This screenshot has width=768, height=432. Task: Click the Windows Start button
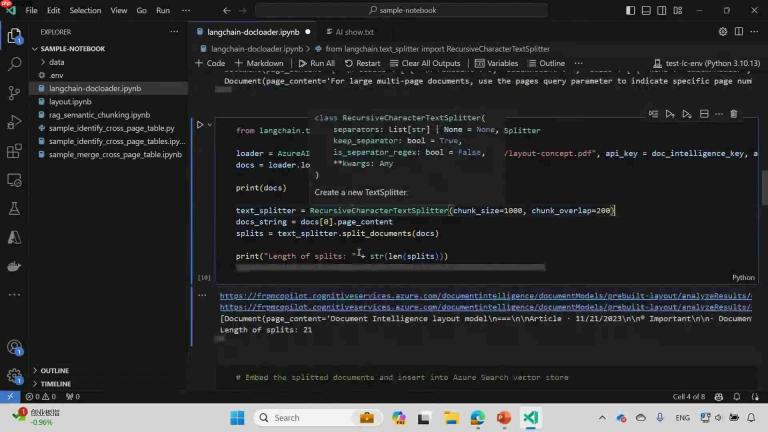tap(238, 418)
